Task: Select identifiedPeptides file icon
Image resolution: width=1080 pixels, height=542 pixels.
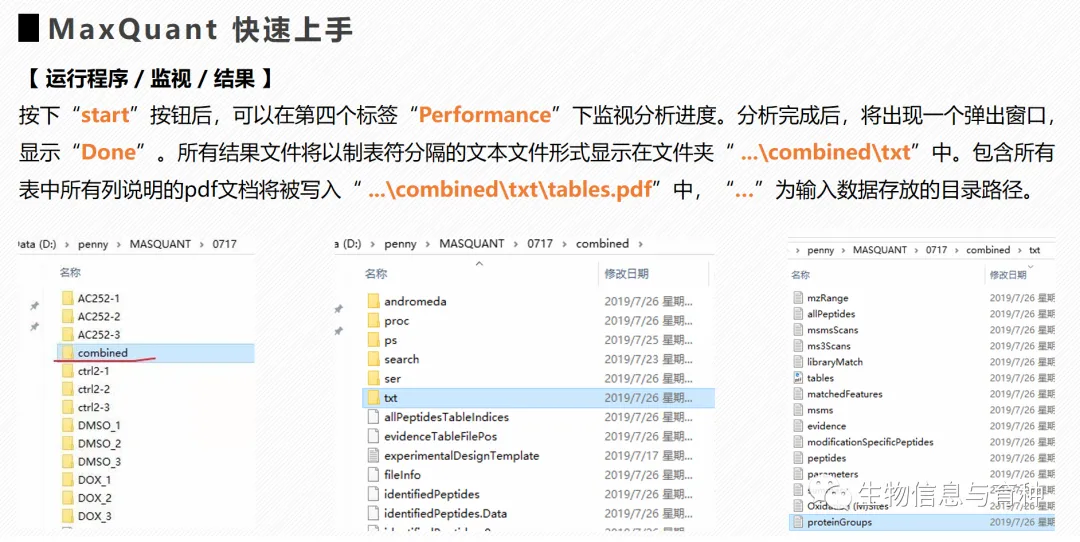Action: tap(373, 494)
